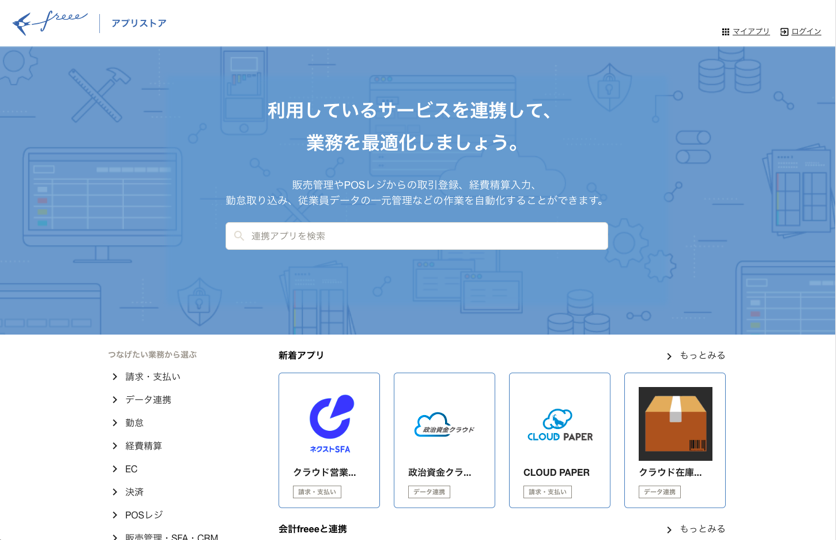Click the つなげたい業務から選ぶ sidebar heading
This screenshot has width=836, height=540.
pyautogui.click(x=152, y=354)
